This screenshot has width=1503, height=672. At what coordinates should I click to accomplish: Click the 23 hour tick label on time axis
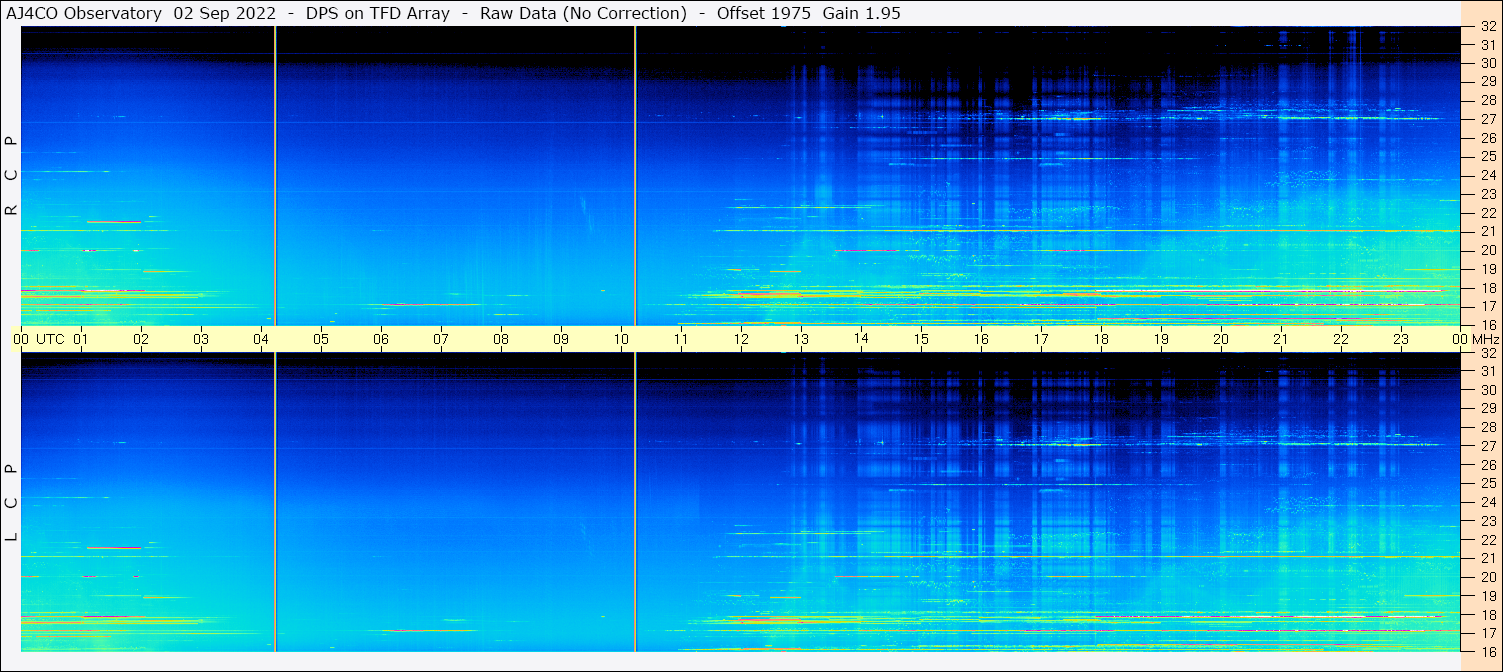tap(1401, 339)
